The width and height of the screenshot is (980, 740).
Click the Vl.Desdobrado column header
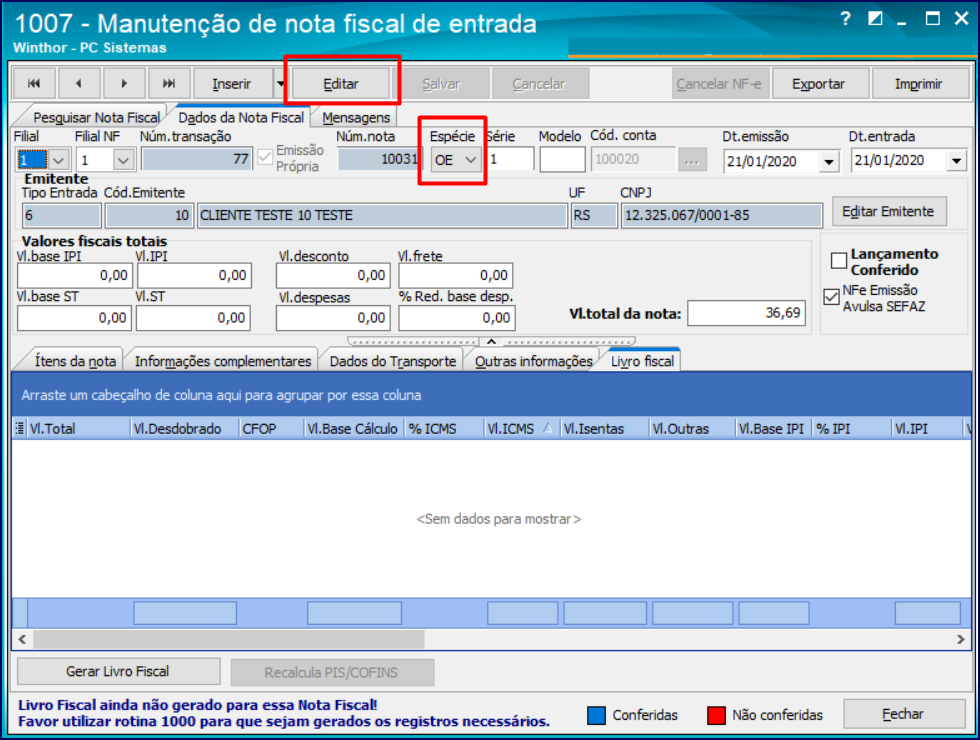[x=185, y=429]
